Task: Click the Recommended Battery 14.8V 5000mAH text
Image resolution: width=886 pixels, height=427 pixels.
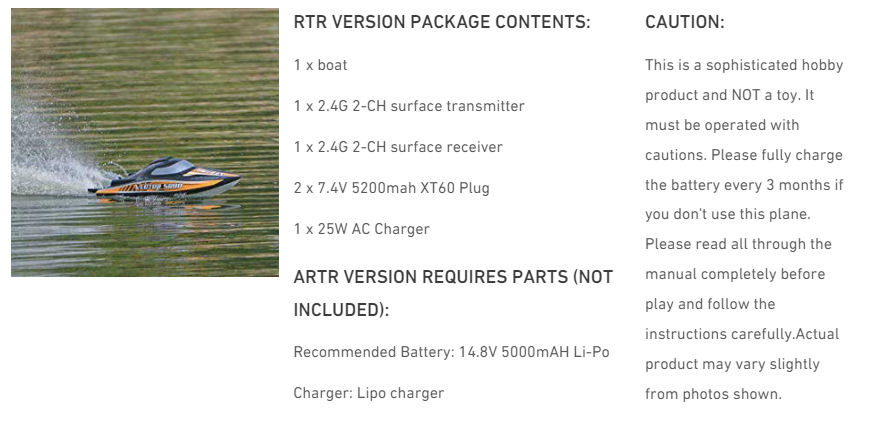Action: [x=451, y=352]
